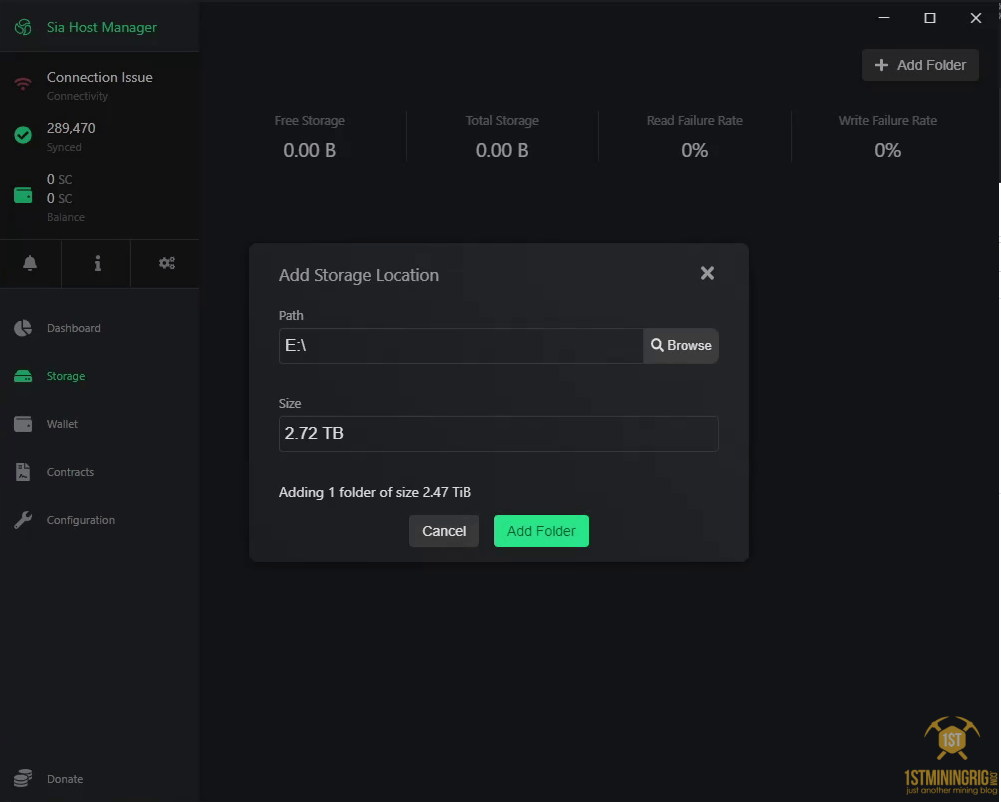
Task: Click the Sia Host Manager logo icon
Action: point(23,27)
